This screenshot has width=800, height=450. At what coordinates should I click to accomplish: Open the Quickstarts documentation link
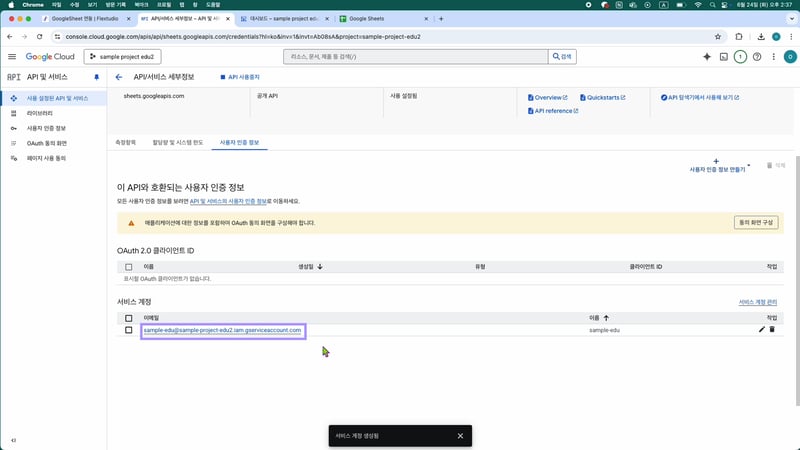(x=603, y=97)
